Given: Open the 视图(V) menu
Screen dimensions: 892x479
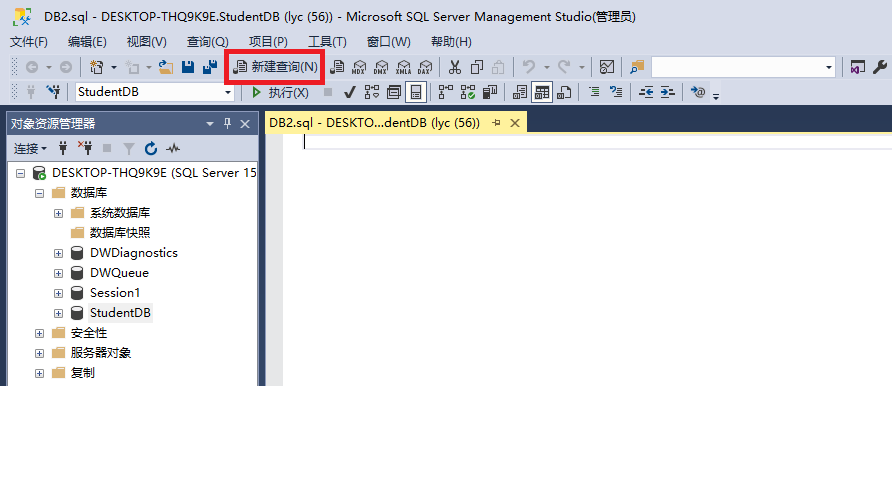Looking at the screenshot, I should (x=146, y=42).
